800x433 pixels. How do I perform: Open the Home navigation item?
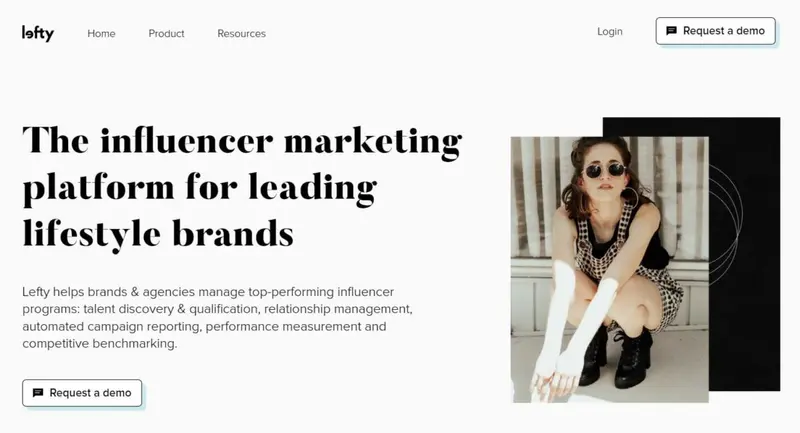(101, 34)
